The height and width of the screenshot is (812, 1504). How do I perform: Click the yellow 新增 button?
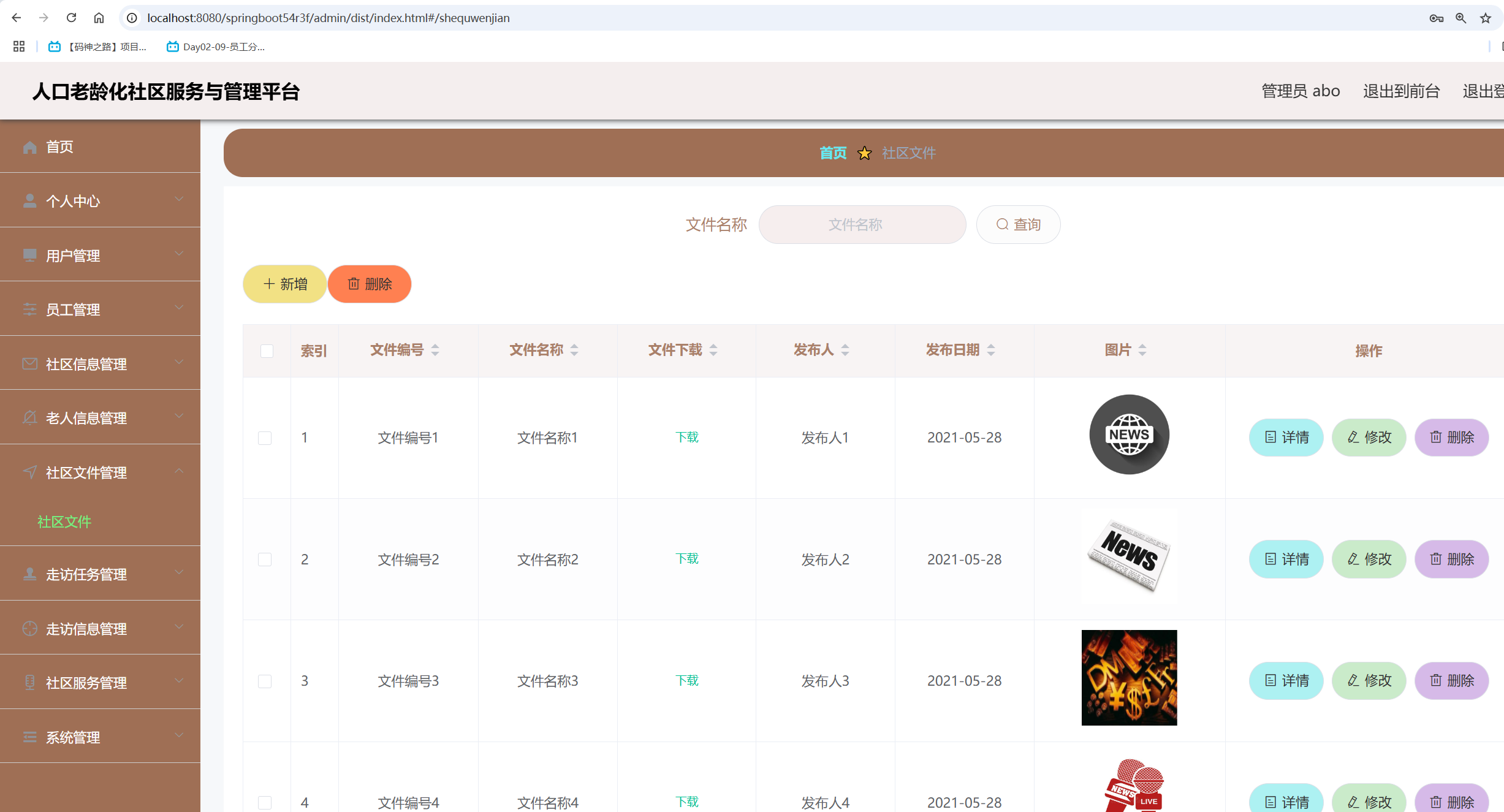285,284
